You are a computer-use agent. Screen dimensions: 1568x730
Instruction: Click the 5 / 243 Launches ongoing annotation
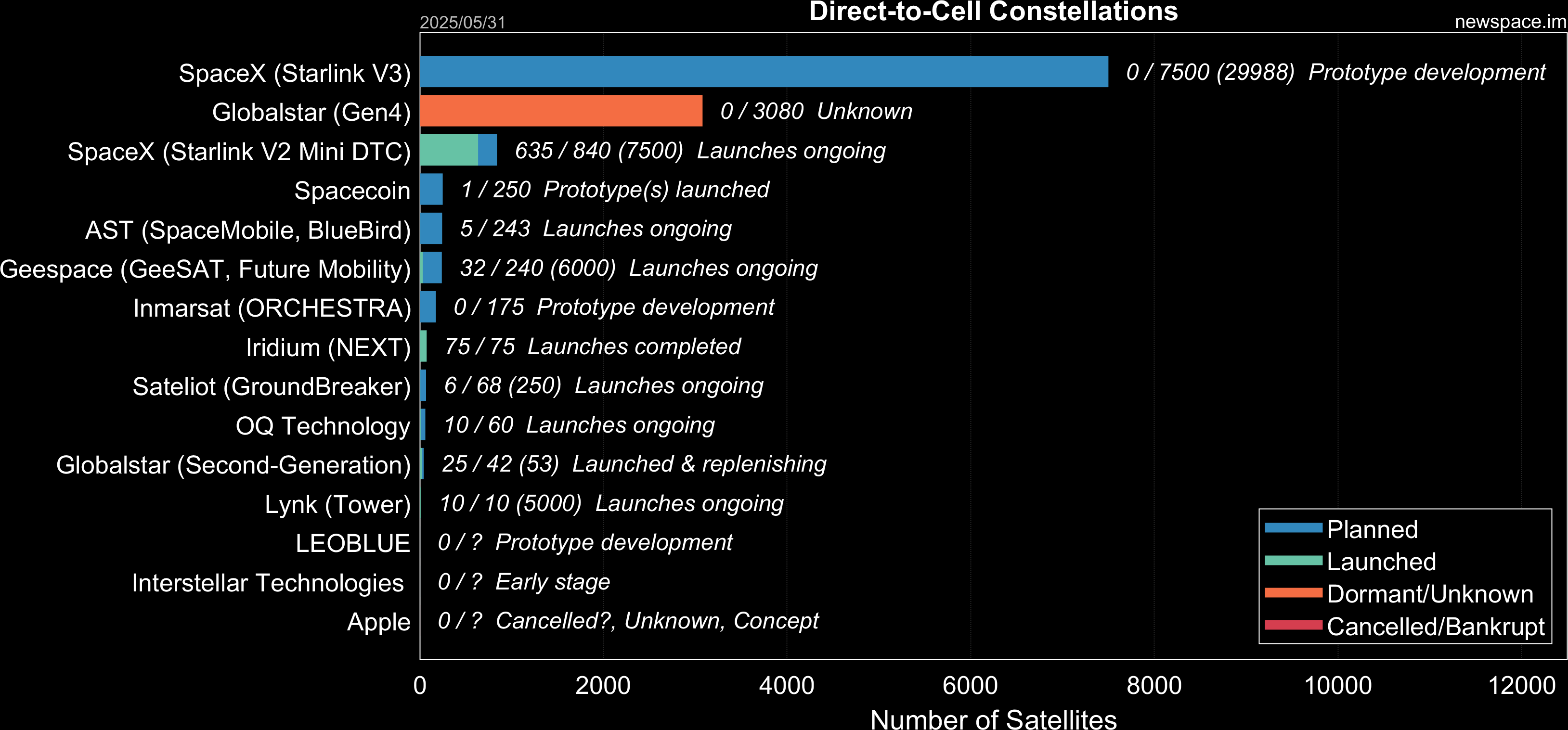pyautogui.click(x=596, y=229)
